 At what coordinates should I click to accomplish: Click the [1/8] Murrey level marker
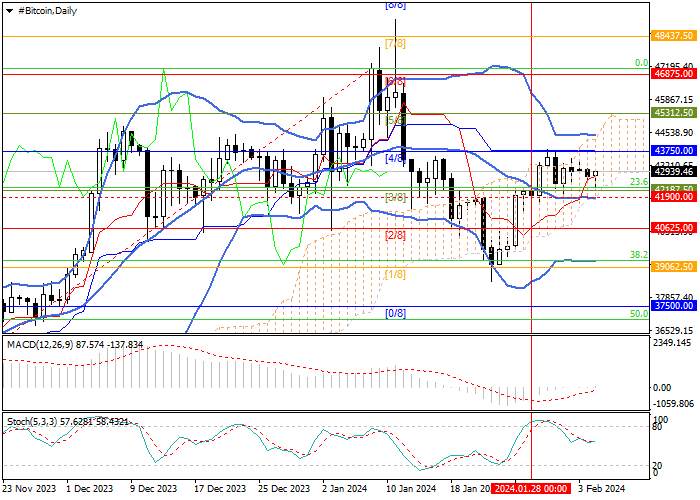click(x=395, y=274)
